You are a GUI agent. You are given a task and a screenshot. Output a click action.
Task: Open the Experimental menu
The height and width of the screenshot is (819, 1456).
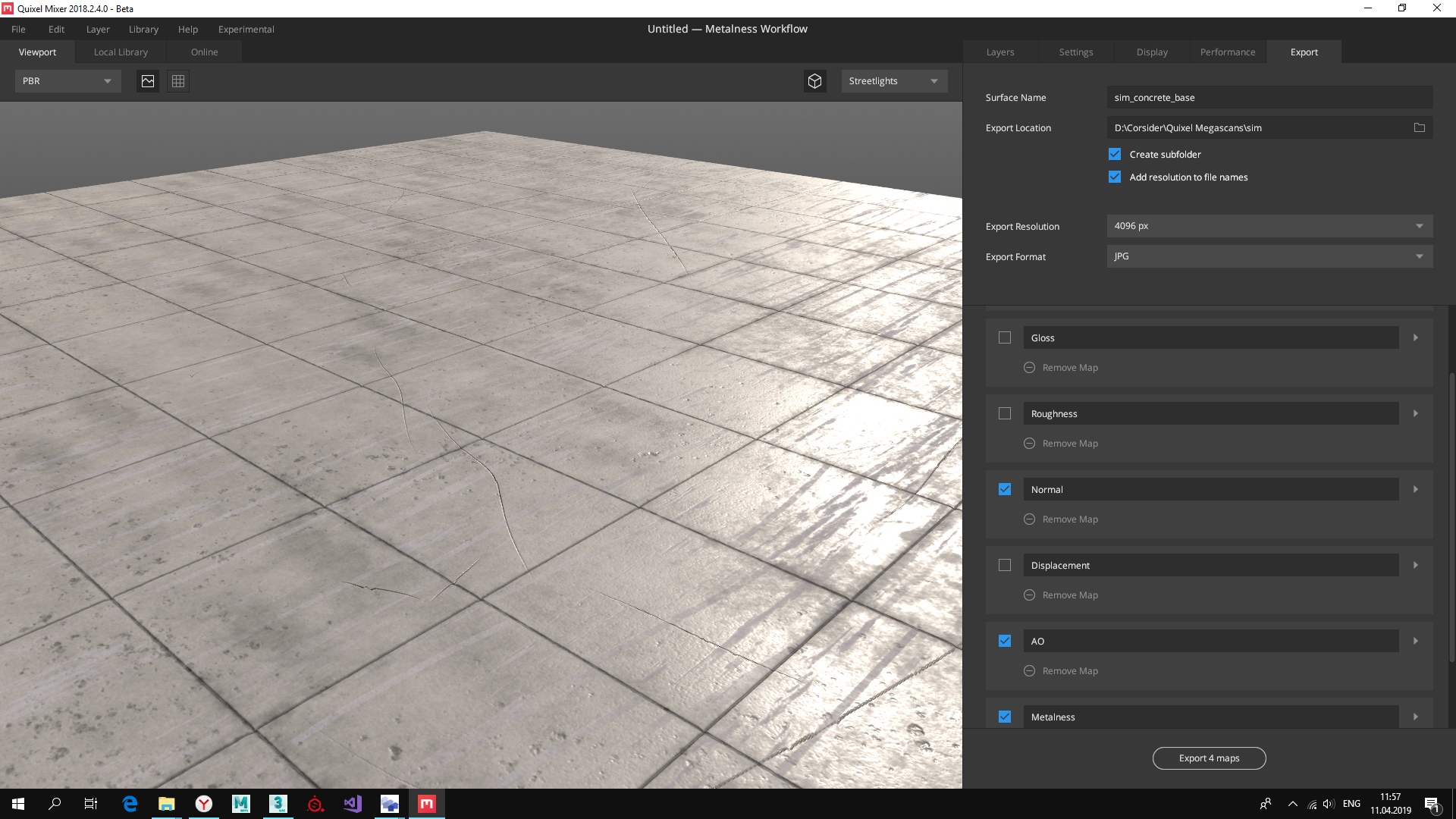click(246, 29)
